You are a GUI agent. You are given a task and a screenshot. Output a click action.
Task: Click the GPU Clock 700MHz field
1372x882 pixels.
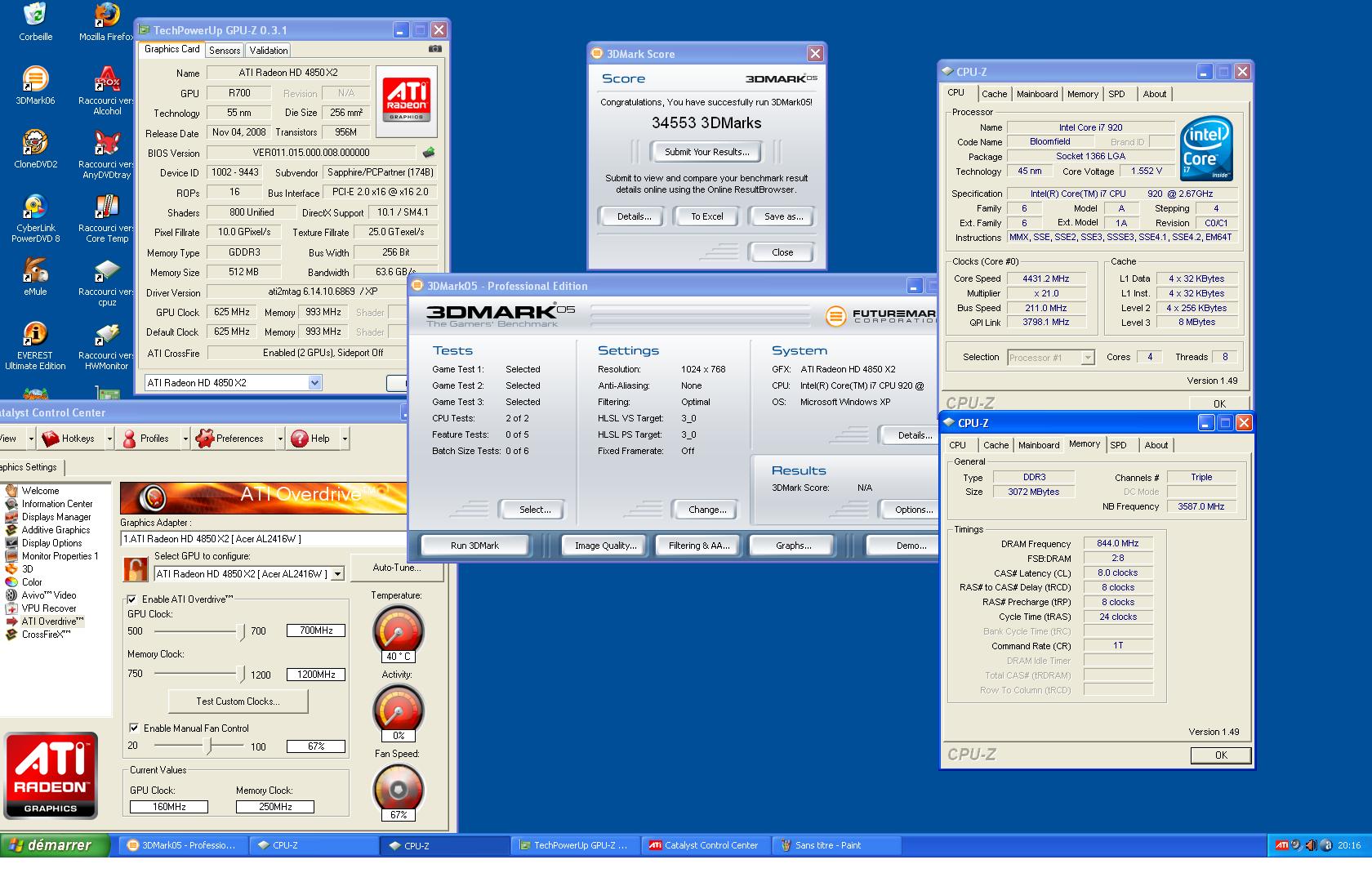pyautogui.click(x=315, y=630)
